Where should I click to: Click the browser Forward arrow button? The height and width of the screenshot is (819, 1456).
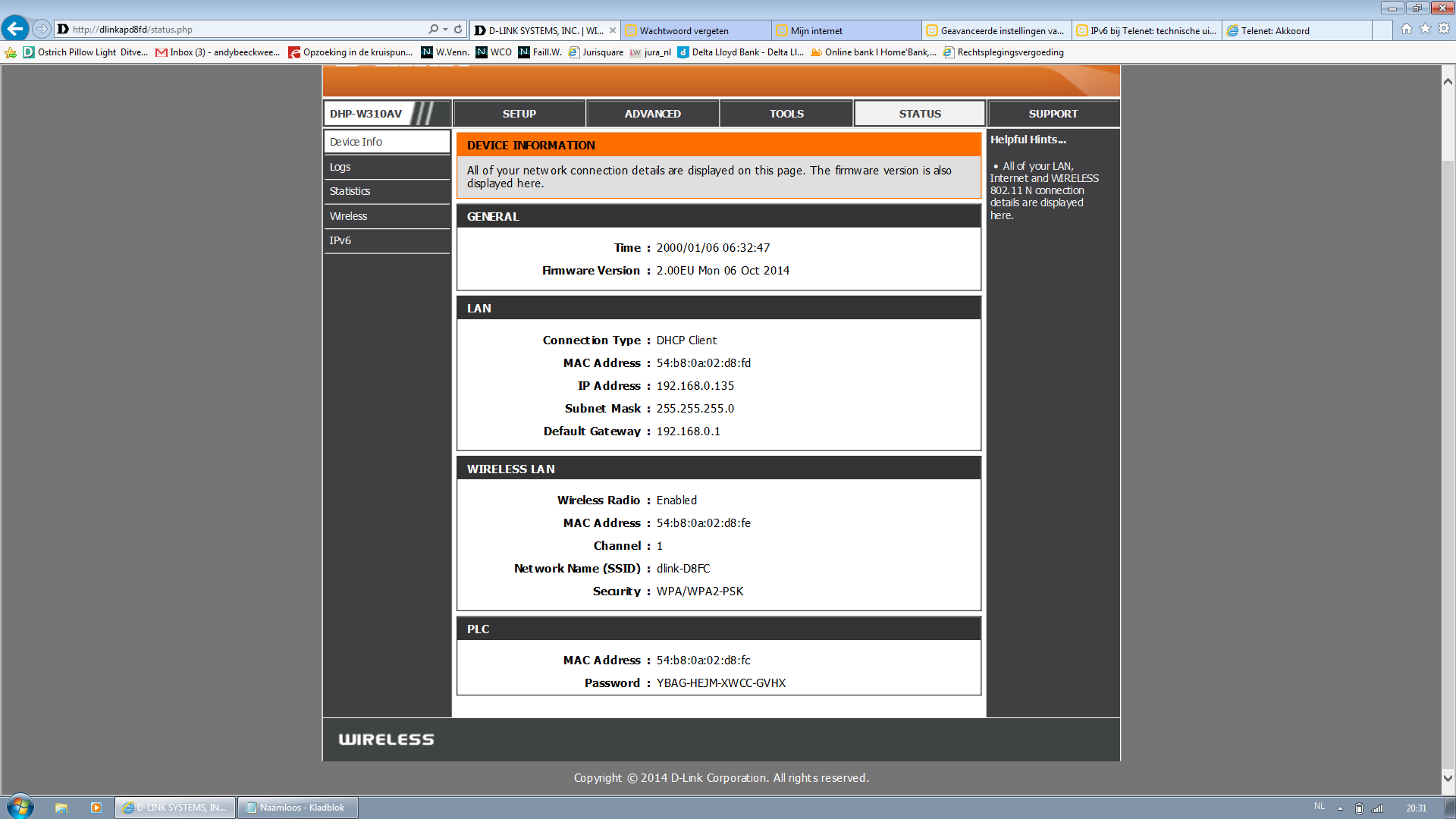[x=42, y=29]
